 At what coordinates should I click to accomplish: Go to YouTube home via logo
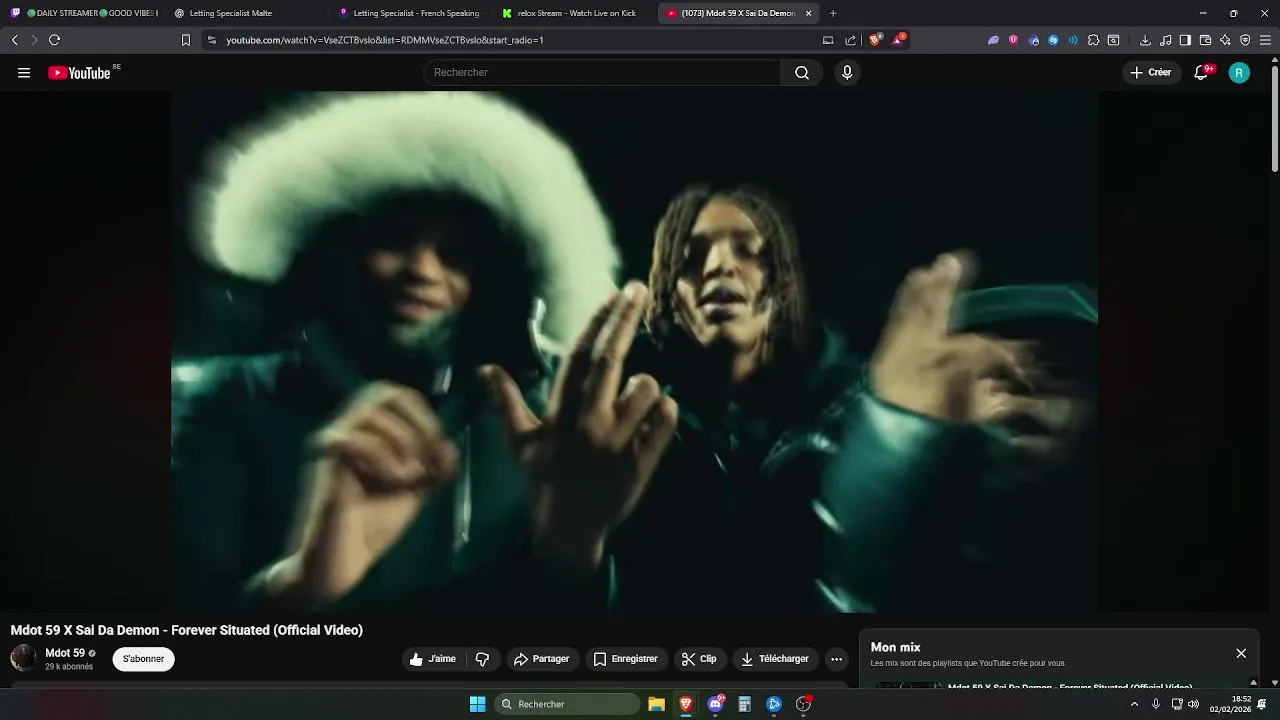coord(79,73)
